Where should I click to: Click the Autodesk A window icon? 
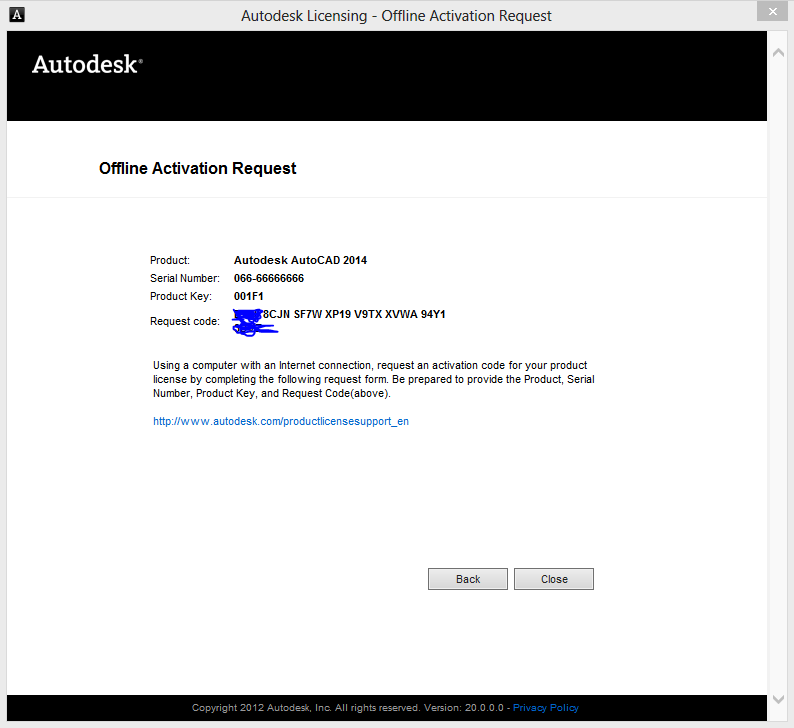point(17,15)
